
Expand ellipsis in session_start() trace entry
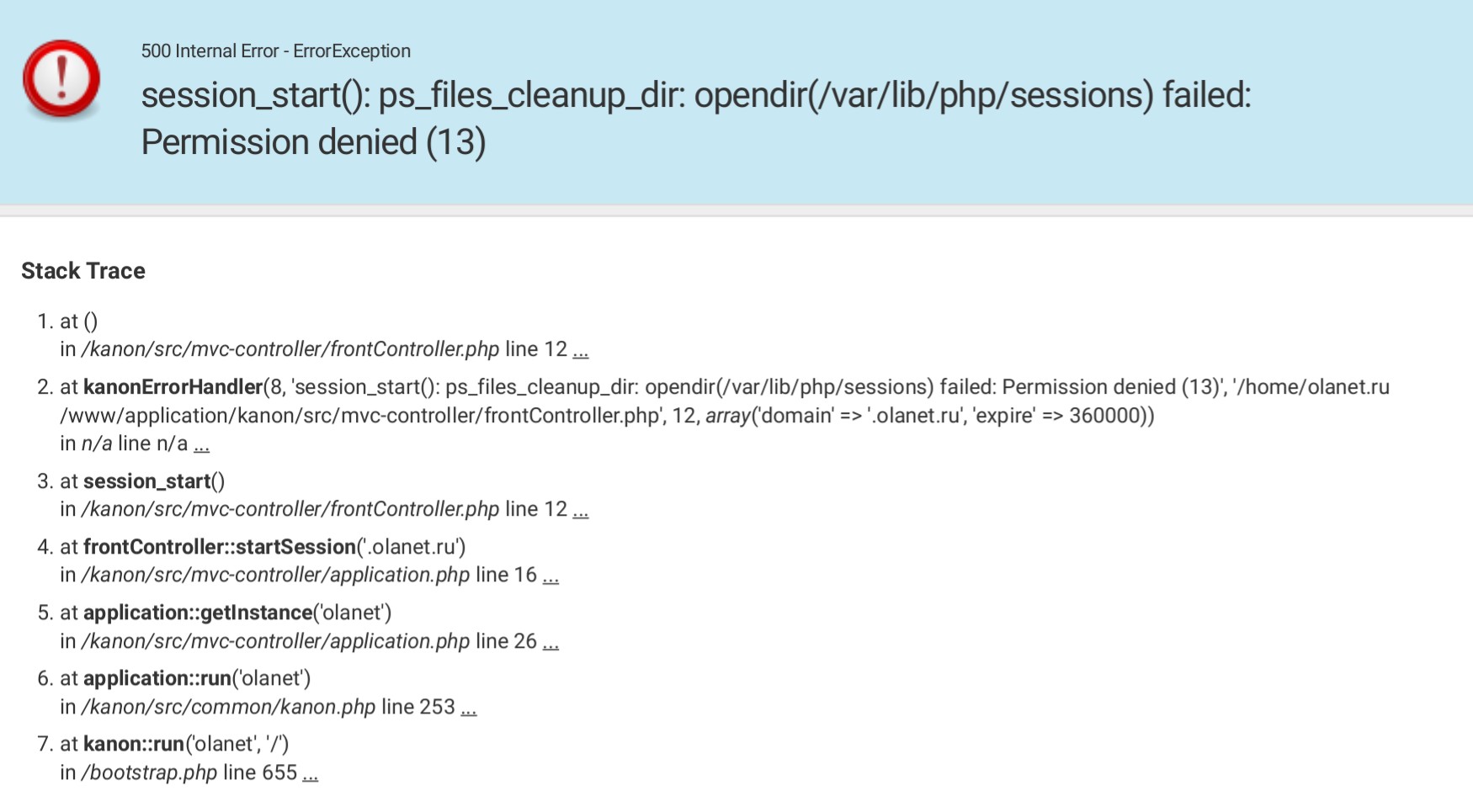pos(581,510)
